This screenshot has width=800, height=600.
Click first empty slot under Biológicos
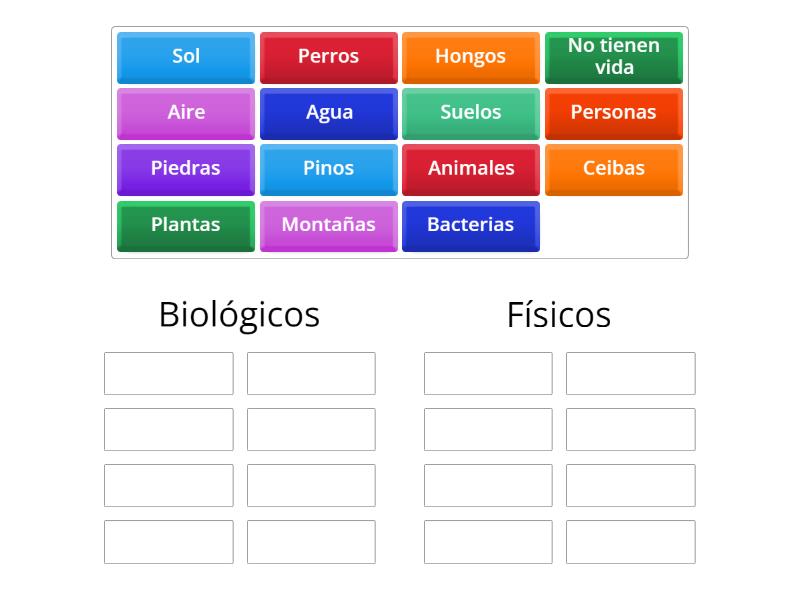(x=169, y=373)
